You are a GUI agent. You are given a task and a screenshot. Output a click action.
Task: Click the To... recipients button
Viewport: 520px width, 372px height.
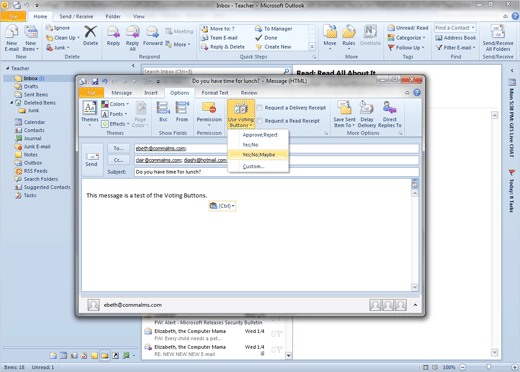tap(118, 148)
